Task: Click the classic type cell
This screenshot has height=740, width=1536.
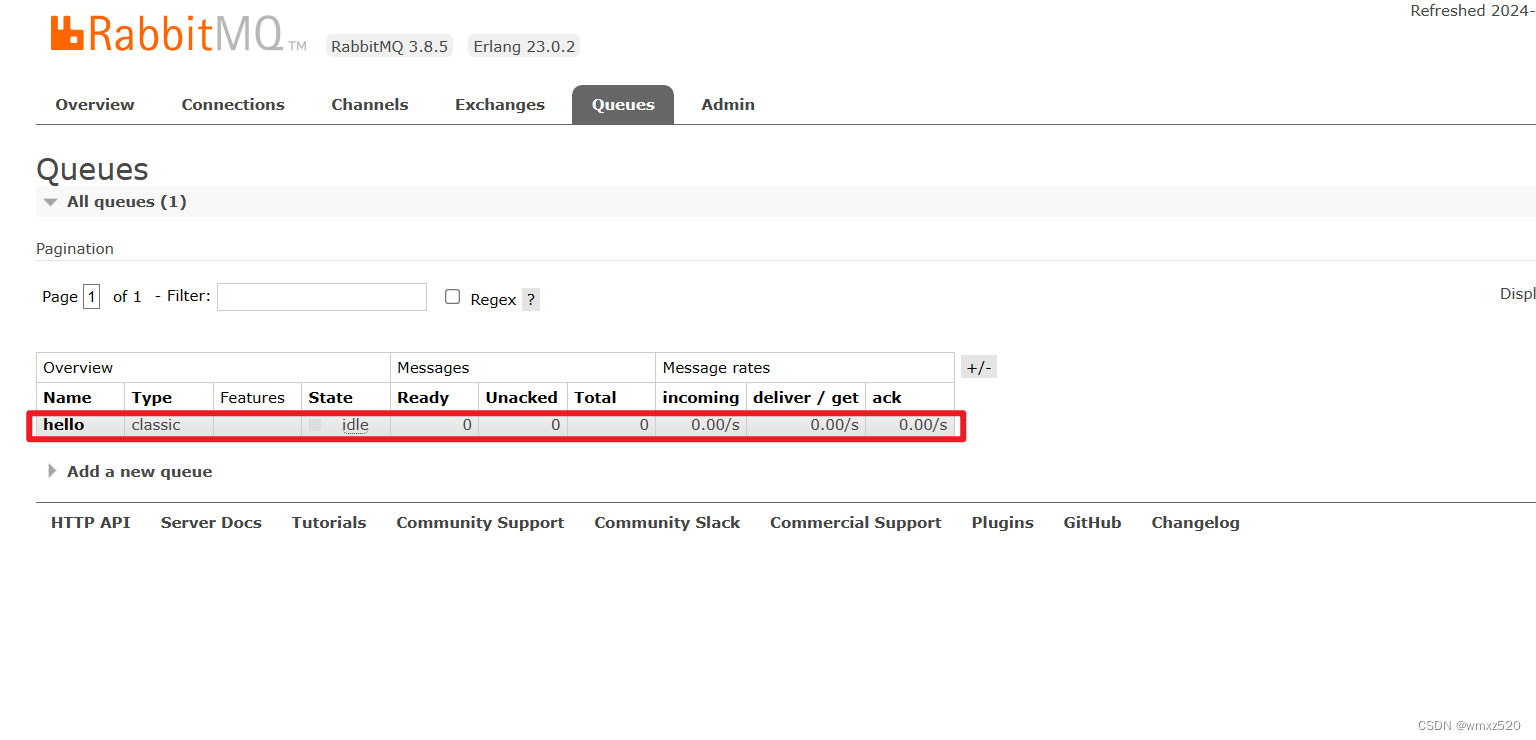Action: (x=156, y=425)
